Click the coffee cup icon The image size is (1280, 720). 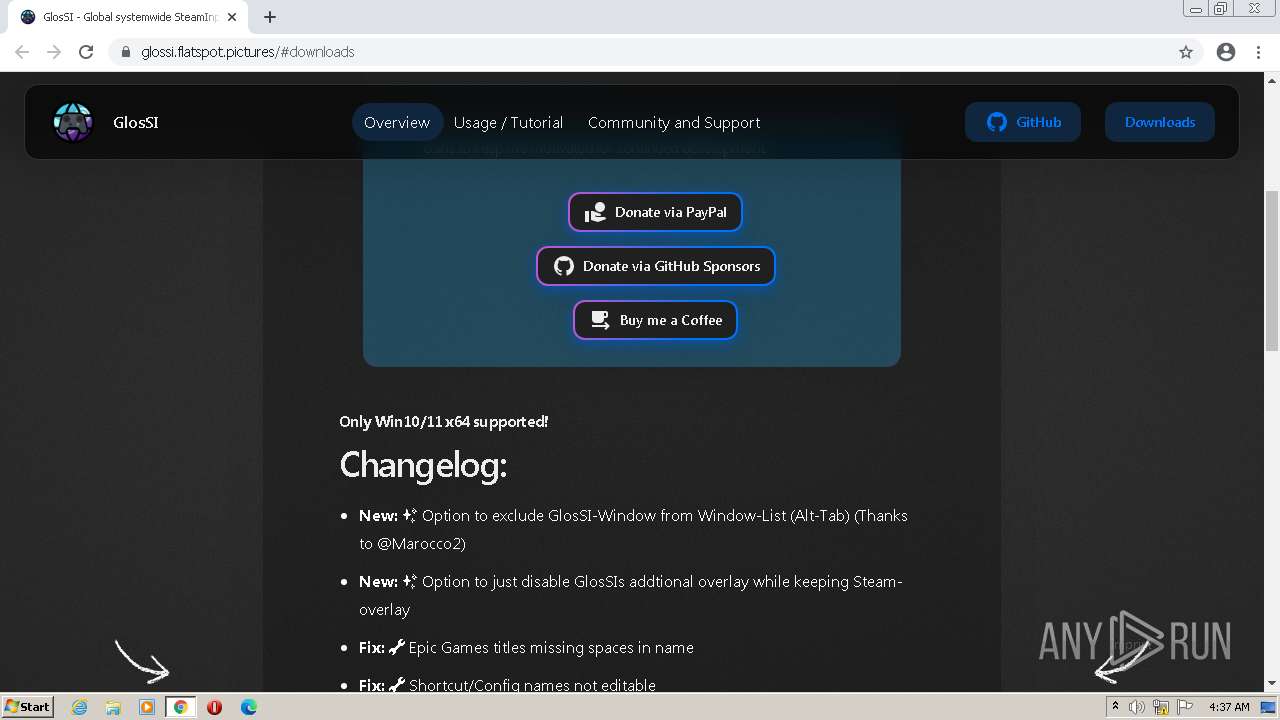click(x=600, y=320)
